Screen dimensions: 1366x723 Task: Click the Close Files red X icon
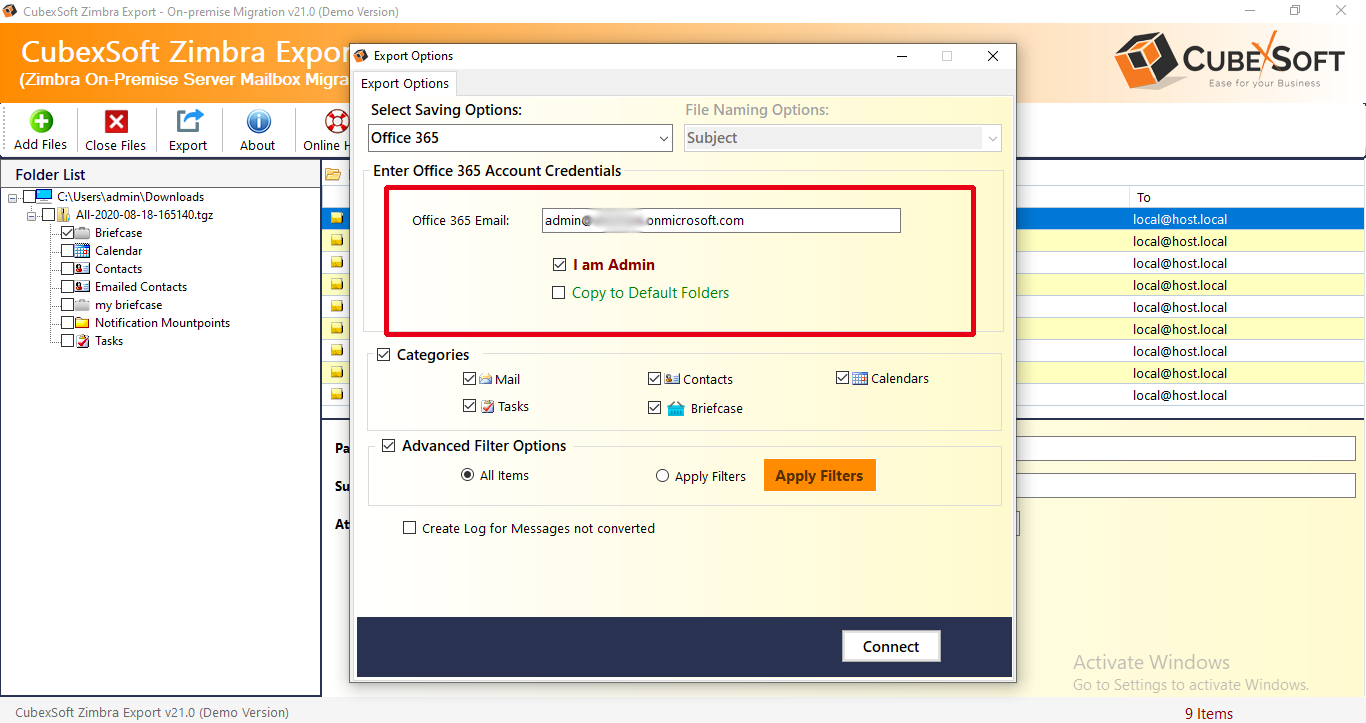(116, 122)
